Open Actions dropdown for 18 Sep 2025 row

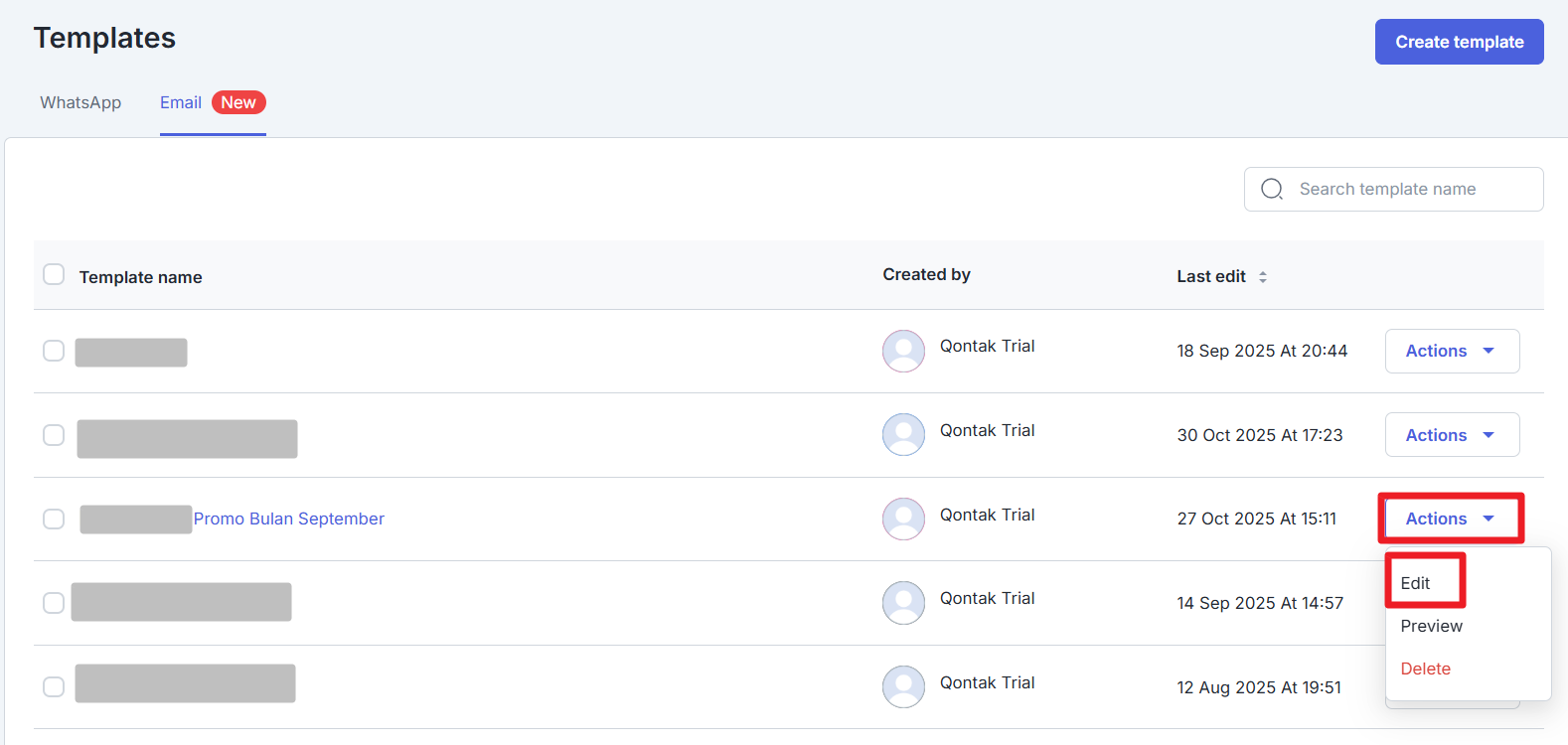1451,351
